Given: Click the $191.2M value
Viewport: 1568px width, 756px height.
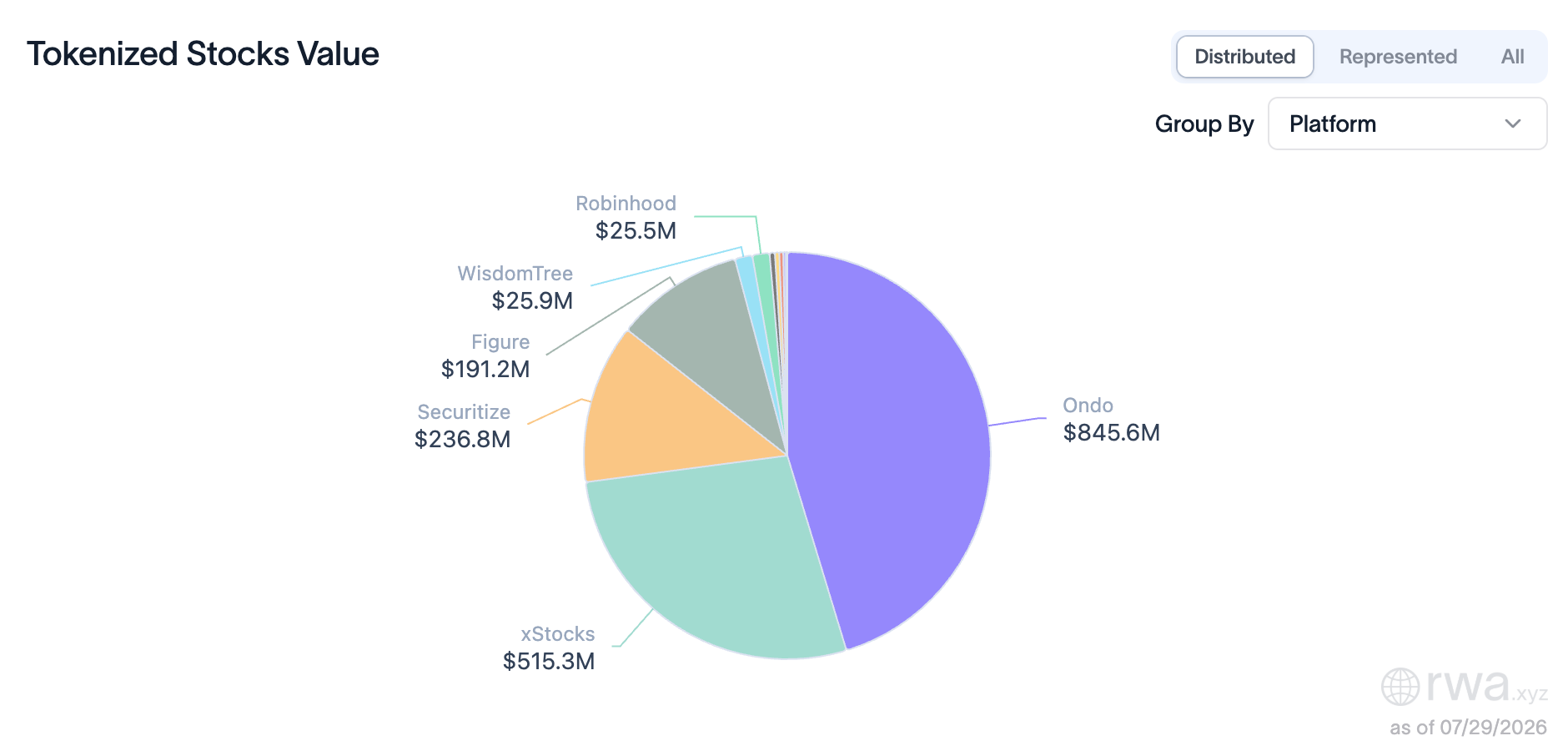Looking at the screenshot, I should point(485,369).
